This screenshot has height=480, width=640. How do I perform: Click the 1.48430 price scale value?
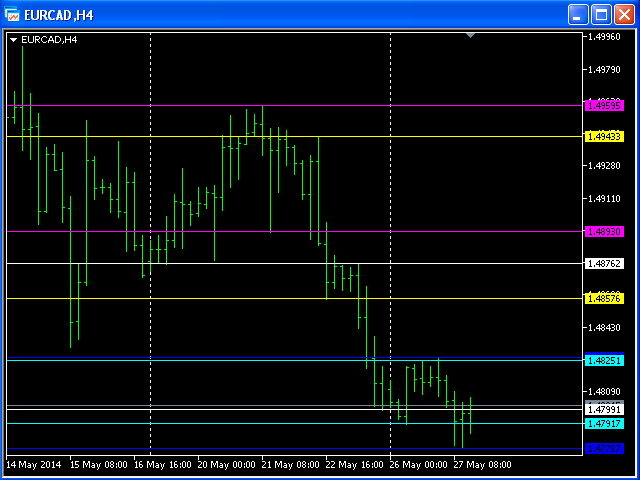pos(604,327)
